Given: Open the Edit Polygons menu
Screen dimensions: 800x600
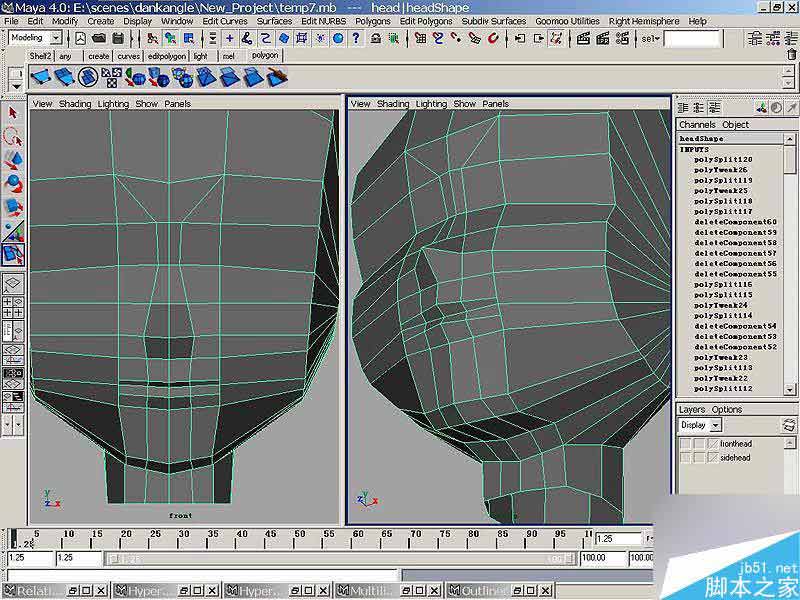Looking at the screenshot, I should pos(425,21).
